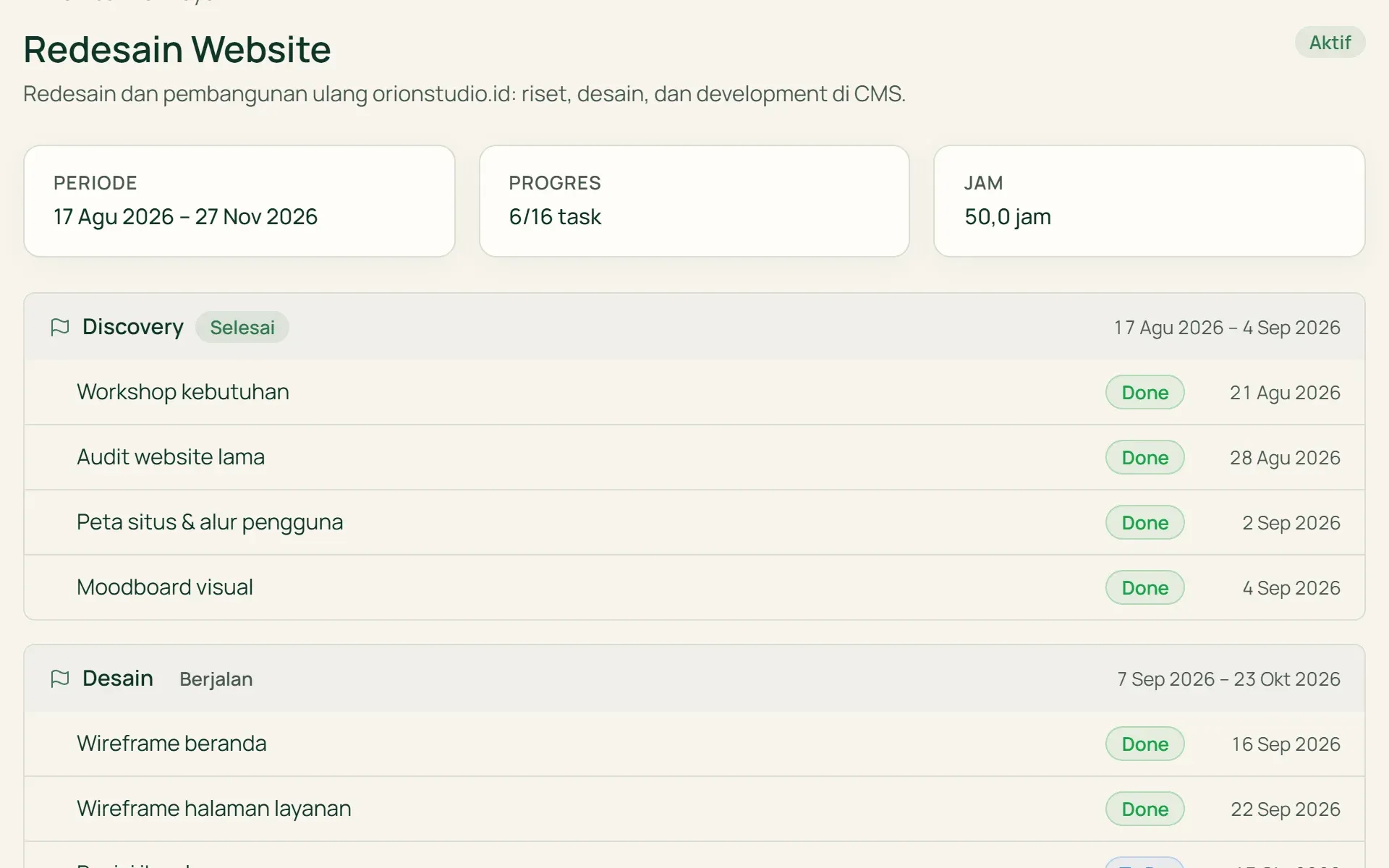Click the Discovery milestone title
Screen dimensions: 1389x868
[133, 327]
